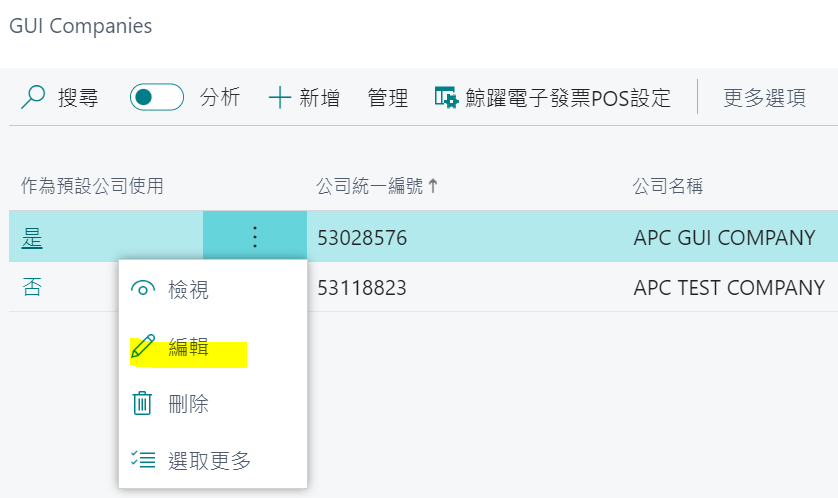Image resolution: width=838 pixels, height=498 pixels.
Task: Click the checklist icon for 選取更多
Action: 143,460
